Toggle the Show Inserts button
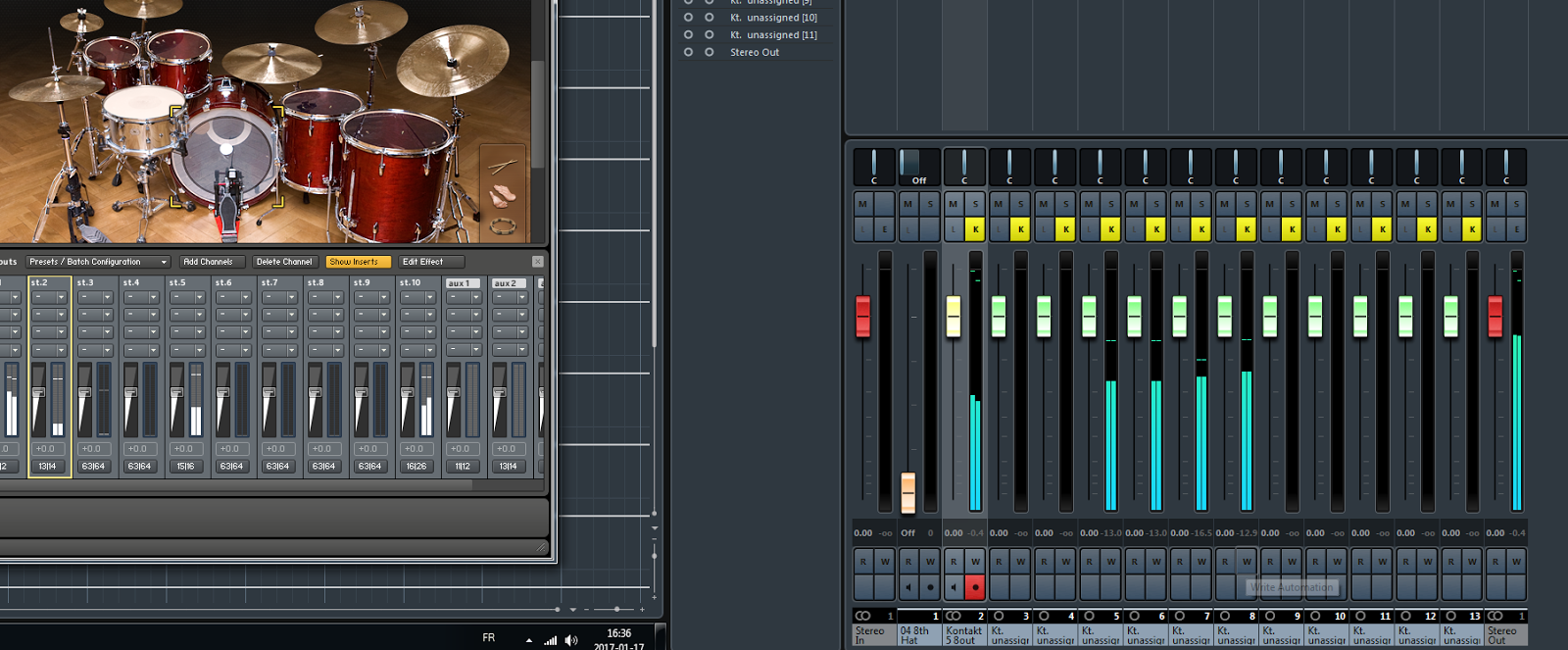 (358, 262)
